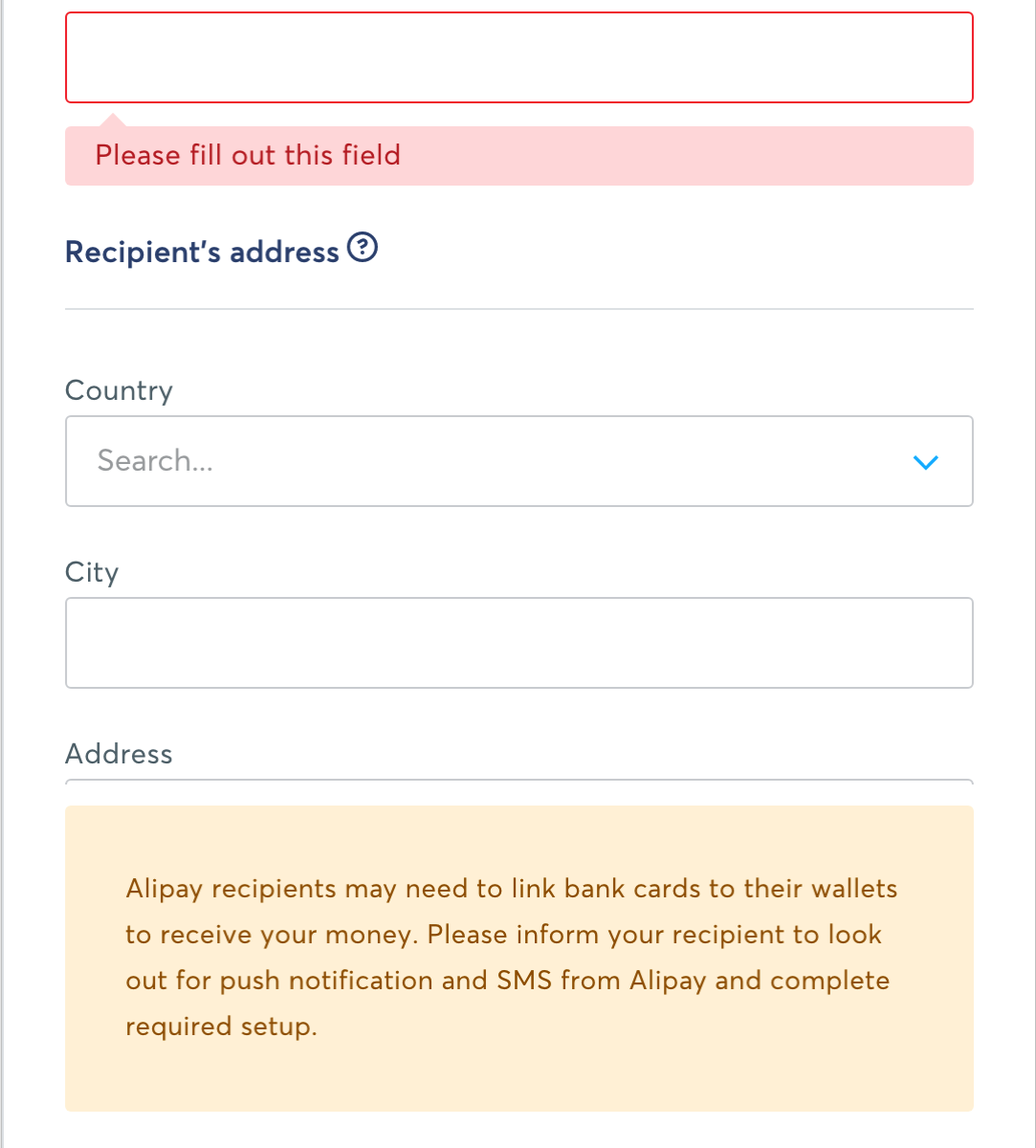
Task: Click the divider line under Recipient's address
Action: pos(518,309)
